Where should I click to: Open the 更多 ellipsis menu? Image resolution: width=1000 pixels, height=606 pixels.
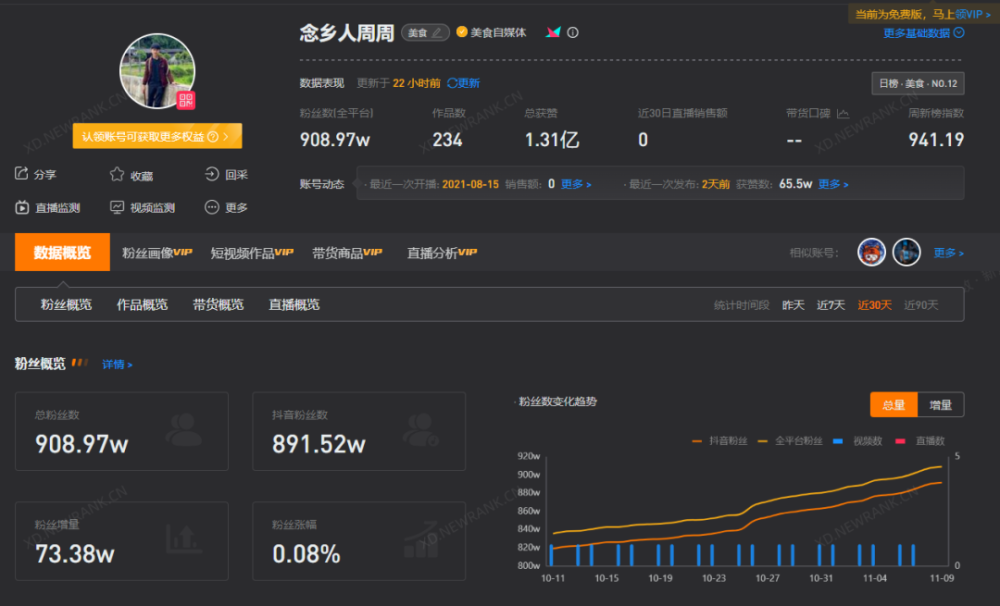click(x=212, y=207)
